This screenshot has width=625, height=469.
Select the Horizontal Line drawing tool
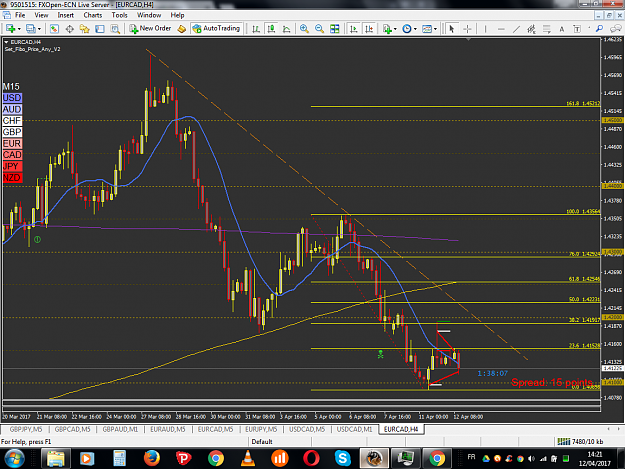pos(501,29)
